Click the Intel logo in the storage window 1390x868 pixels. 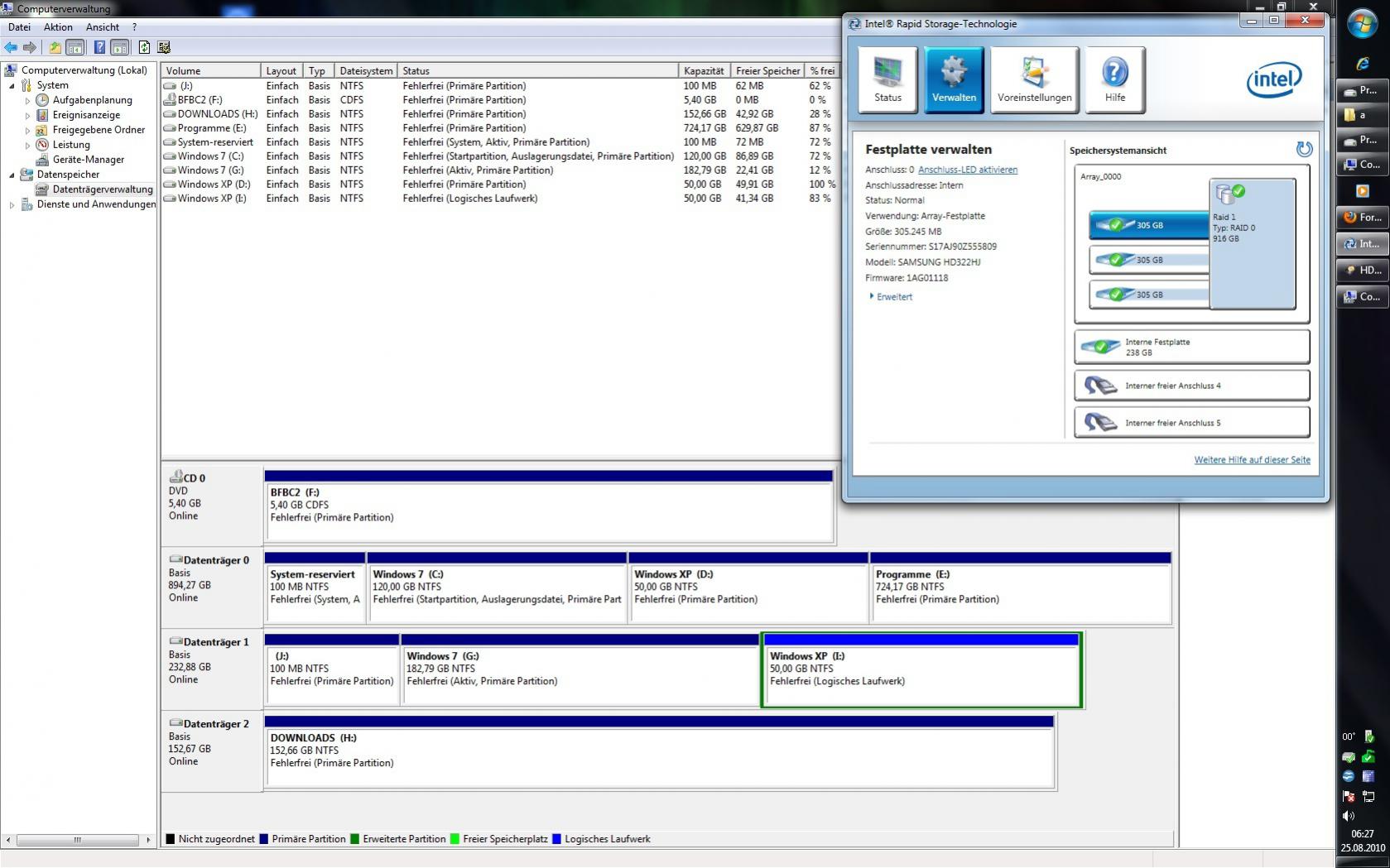click(1274, 79)
